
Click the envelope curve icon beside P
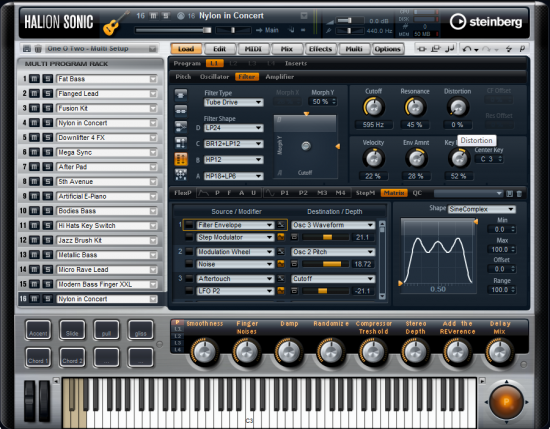[203, 193]
